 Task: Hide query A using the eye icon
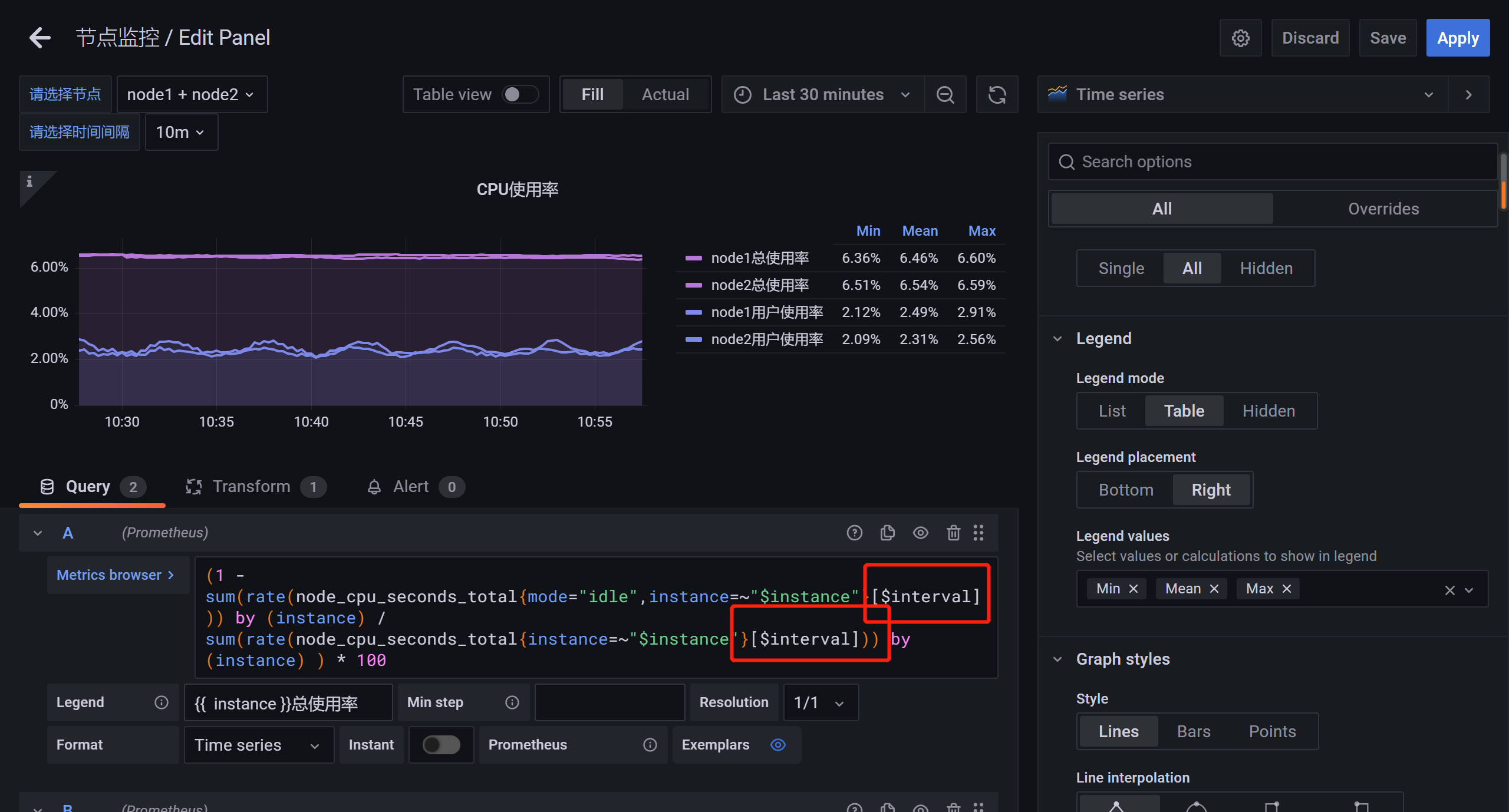[x=920, y=532]
